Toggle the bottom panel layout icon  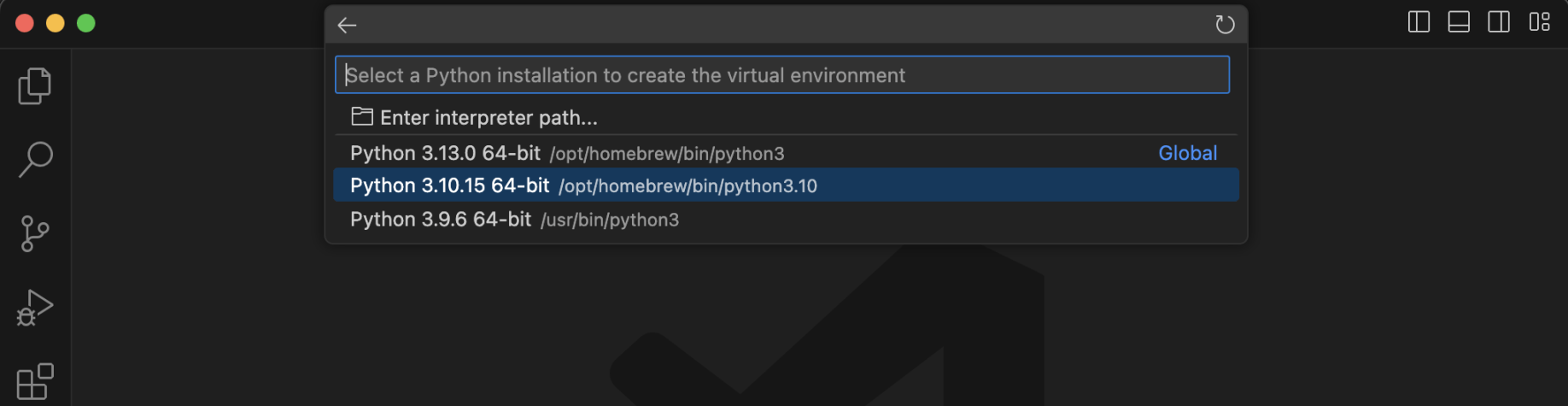point(1459,22)
